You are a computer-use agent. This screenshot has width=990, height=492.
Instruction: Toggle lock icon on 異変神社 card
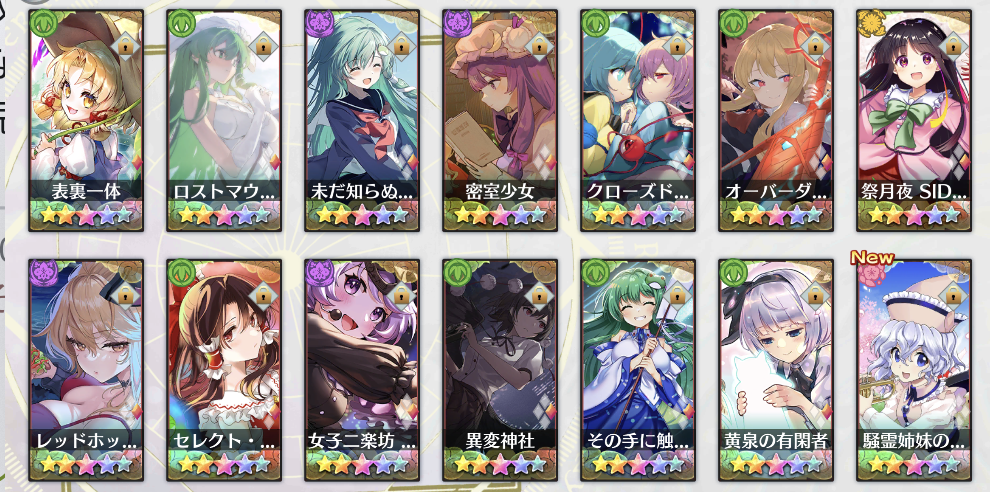click(538, 294)
